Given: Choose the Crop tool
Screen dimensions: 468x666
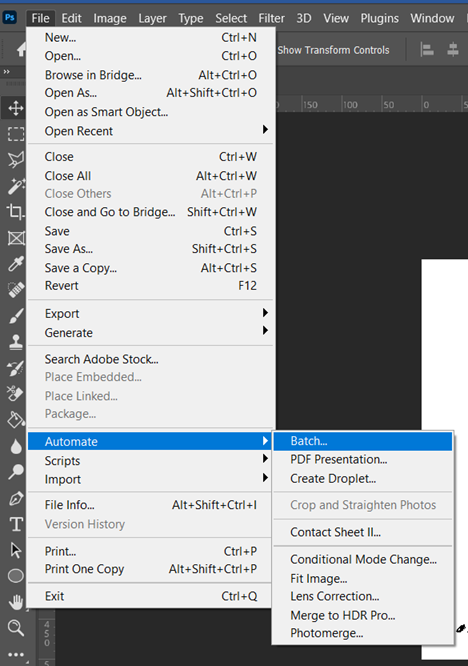Looking at the screenshot, I should (x=16, y=212).
